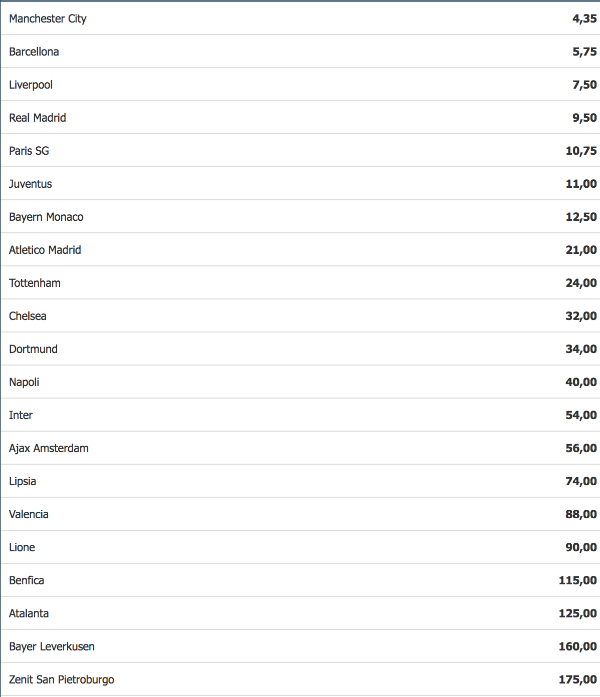Screen dimensions: 600x697
Task: Click the Manchester City team name
Action: pyautogui.click(x=48, y=19)
